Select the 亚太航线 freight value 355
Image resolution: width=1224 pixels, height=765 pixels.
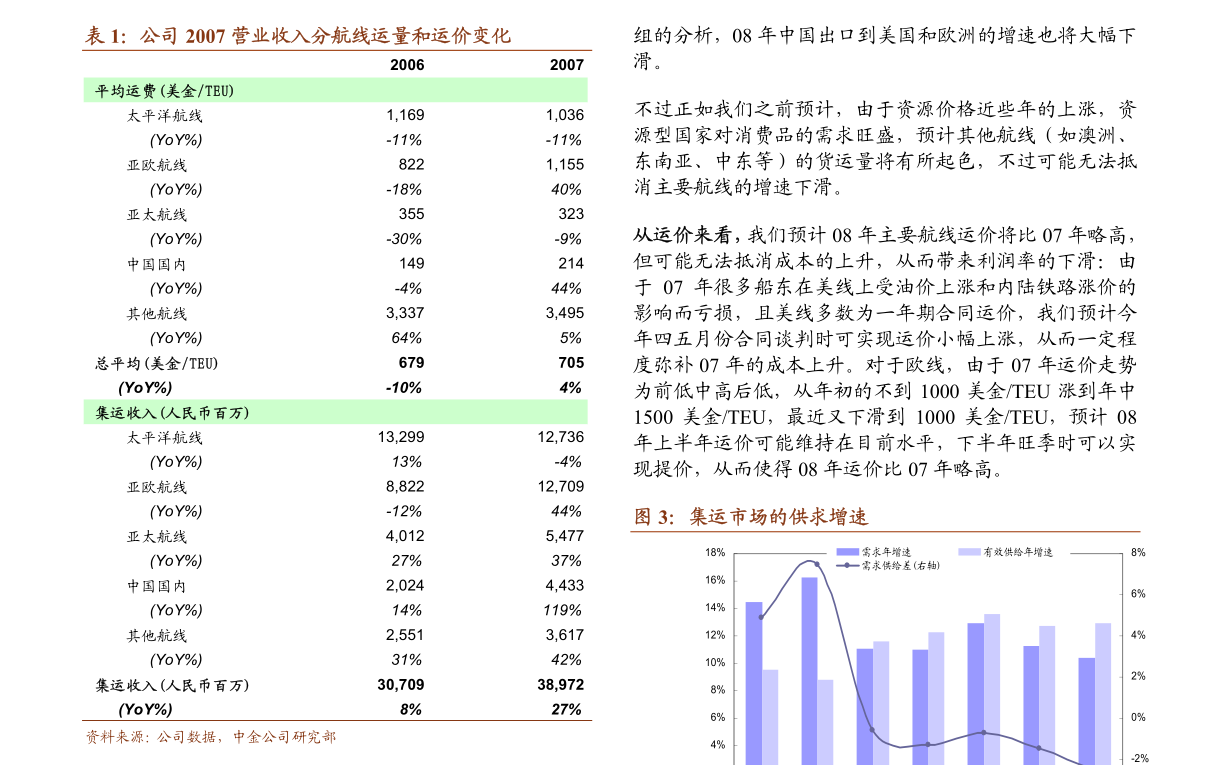(411, 214)
